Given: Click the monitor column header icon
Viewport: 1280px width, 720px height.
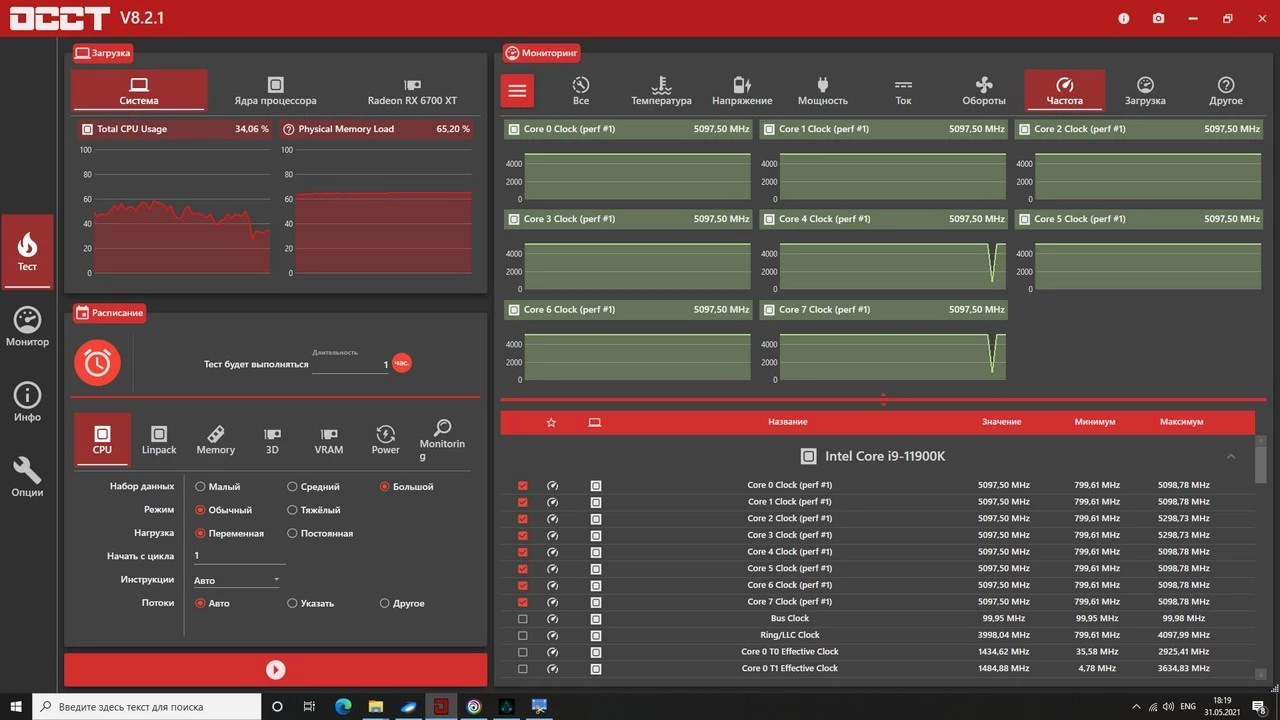Looking at the screenshot, I should coord(595,423).
